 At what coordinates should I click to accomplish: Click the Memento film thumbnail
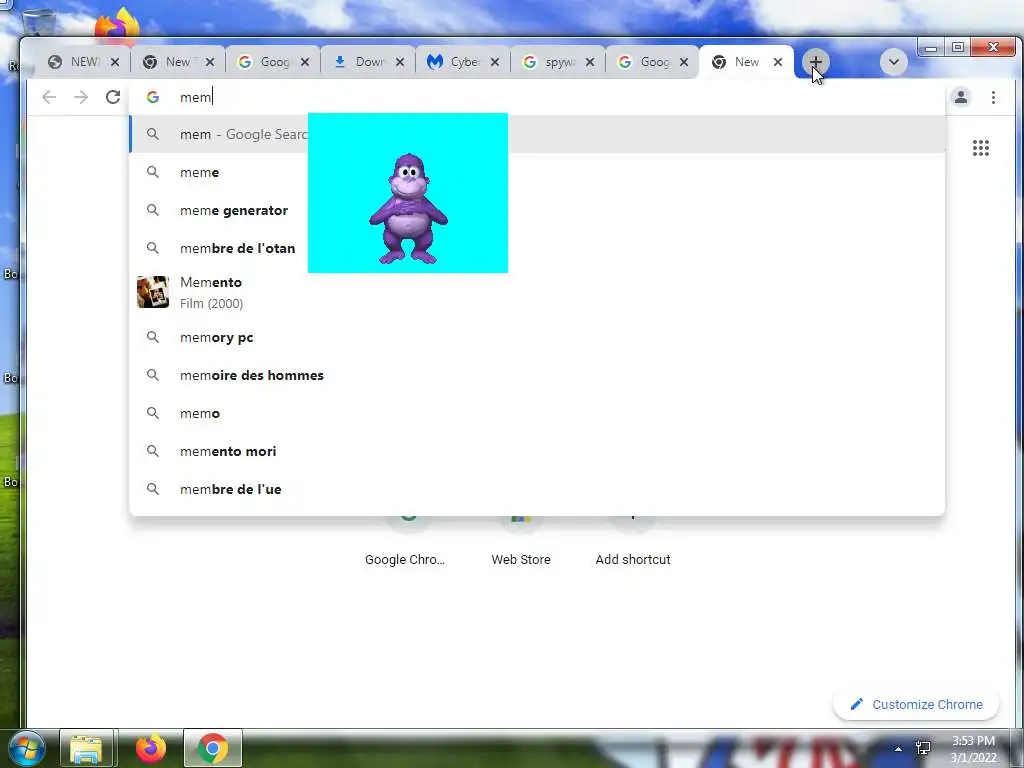(153, 292)
